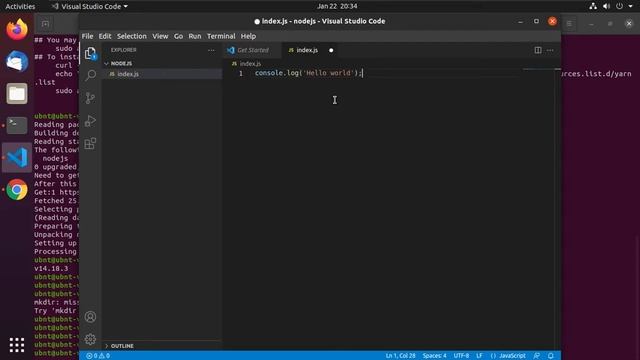
Task: Open the Edit menu
Action: (105, 36)
